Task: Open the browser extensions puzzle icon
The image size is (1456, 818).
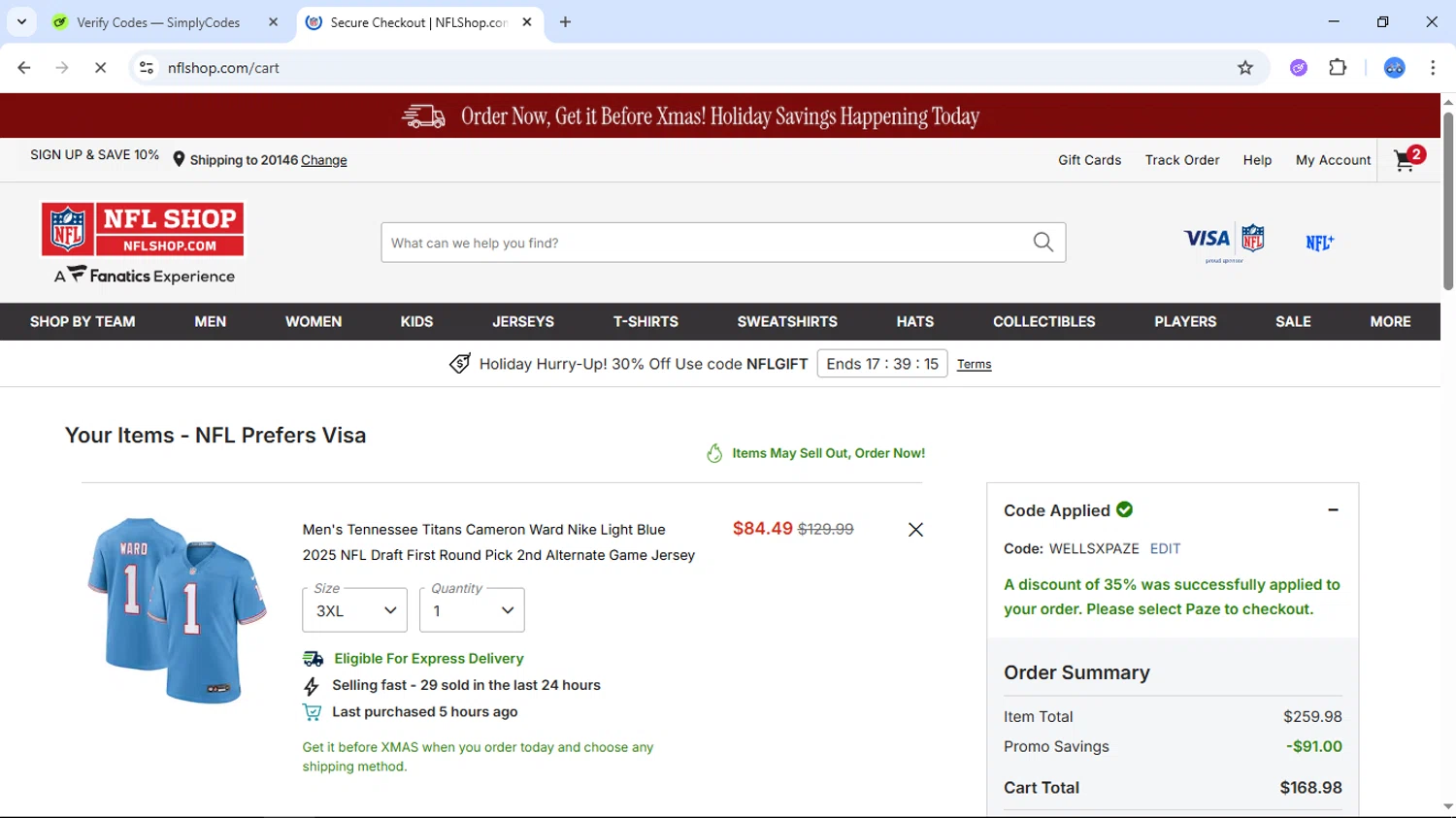Action: click(1338, 67)
